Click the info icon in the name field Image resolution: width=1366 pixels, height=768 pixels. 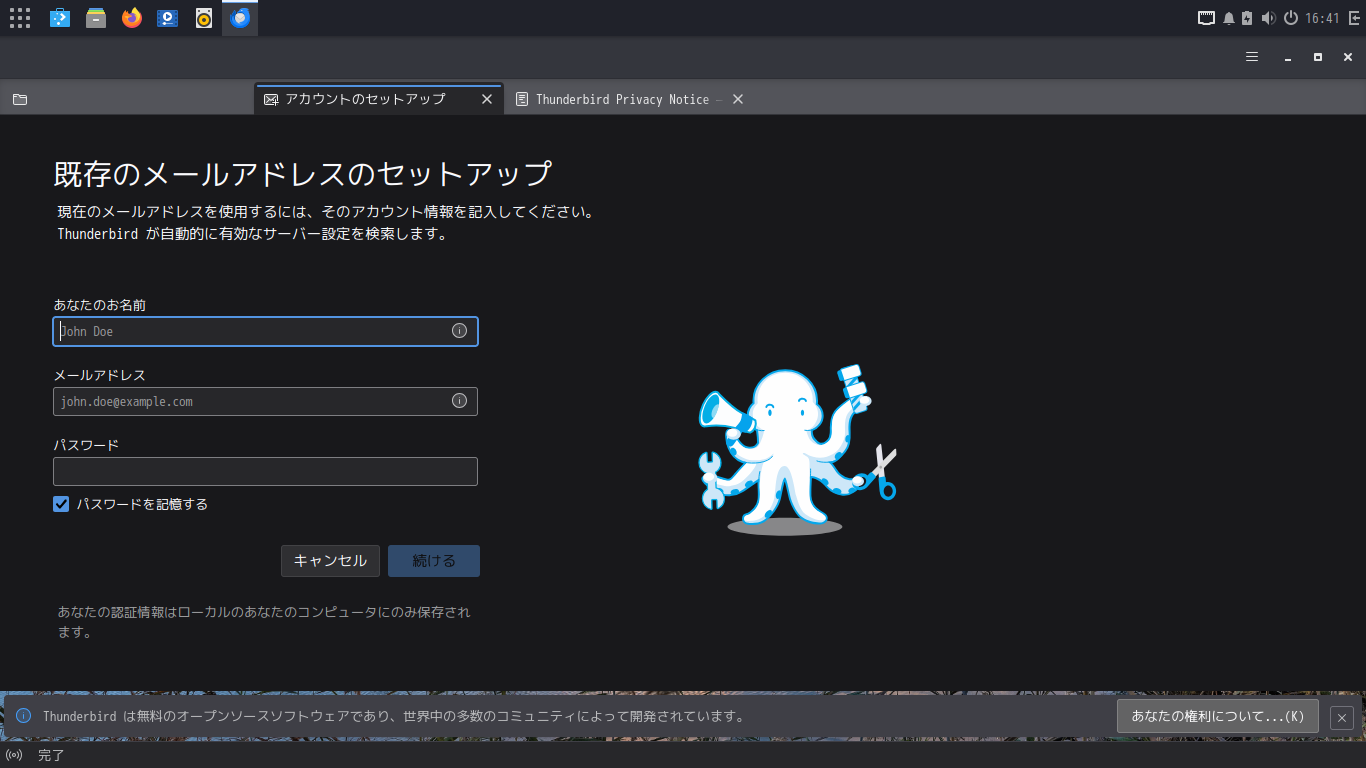click(x=459, y=331)
